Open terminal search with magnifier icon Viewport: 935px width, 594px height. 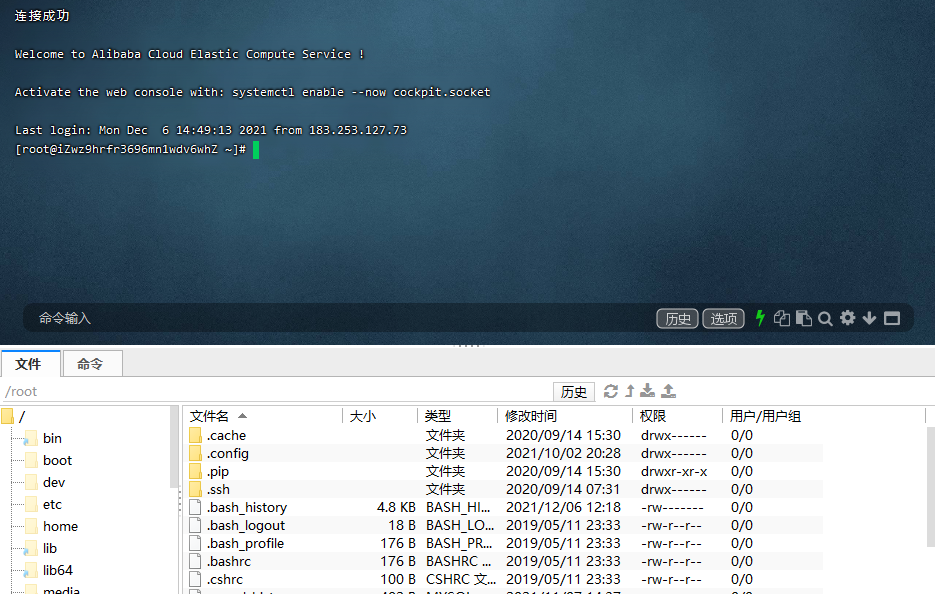825,318
